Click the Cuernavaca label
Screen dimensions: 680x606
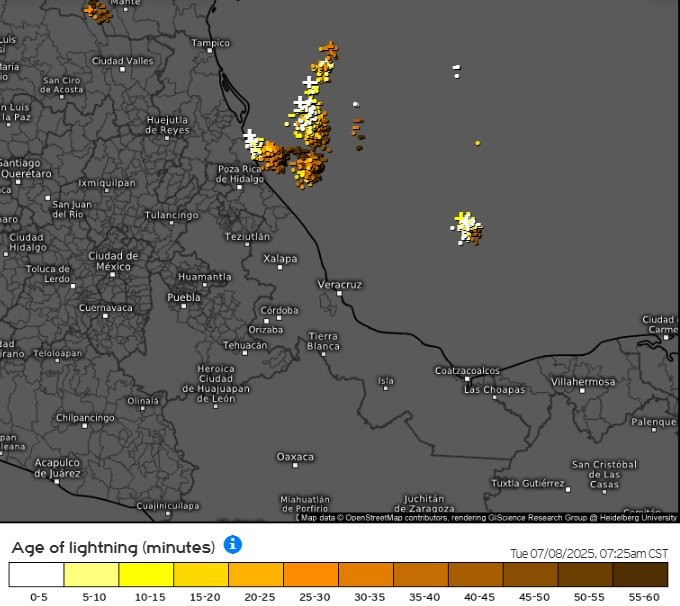(x=106, y=308)
